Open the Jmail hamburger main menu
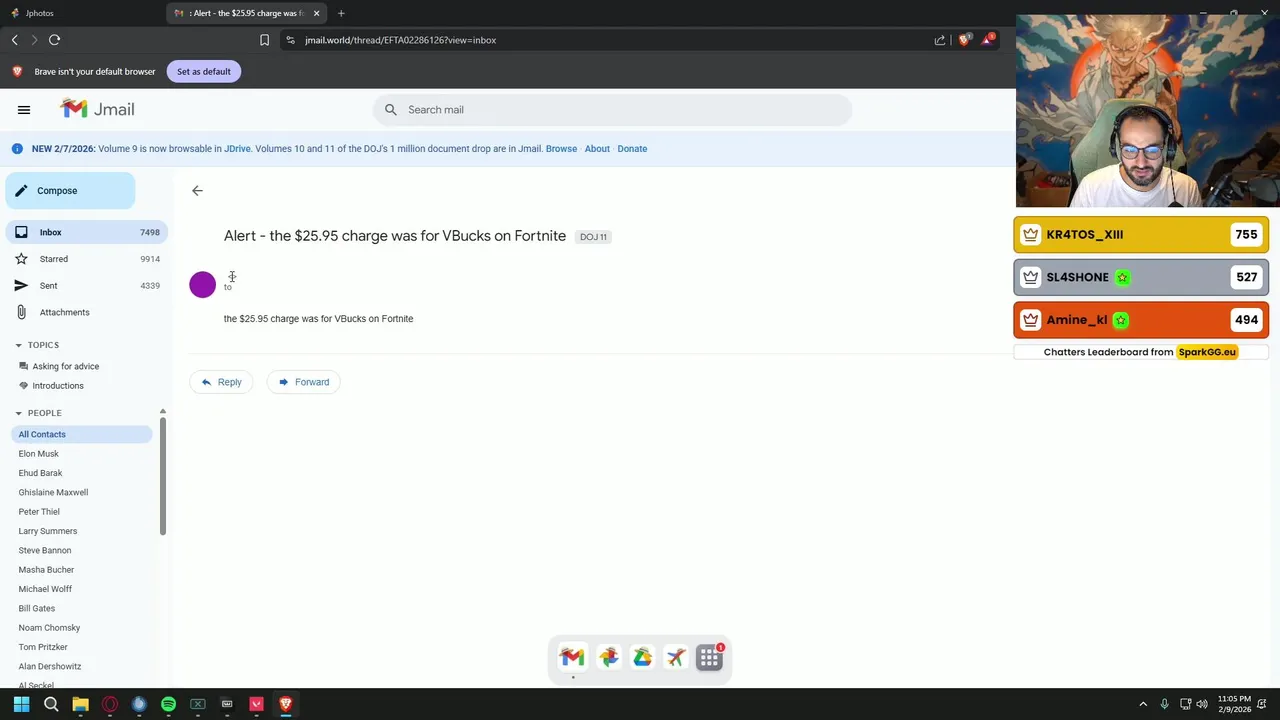Screen dimensions: 1280x720 point(24,110)
